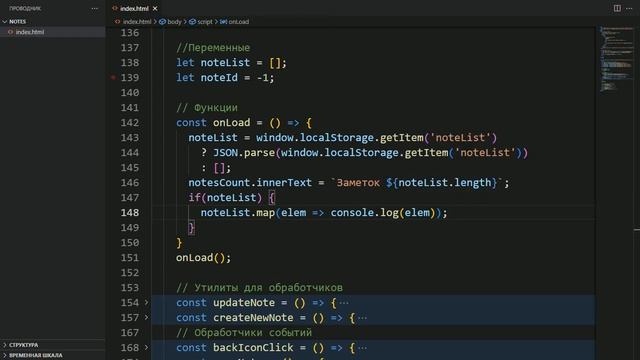Screen dimensions: 640x360
Task: Click index.html breadcrumb segment
Action: tap(137, 22)
